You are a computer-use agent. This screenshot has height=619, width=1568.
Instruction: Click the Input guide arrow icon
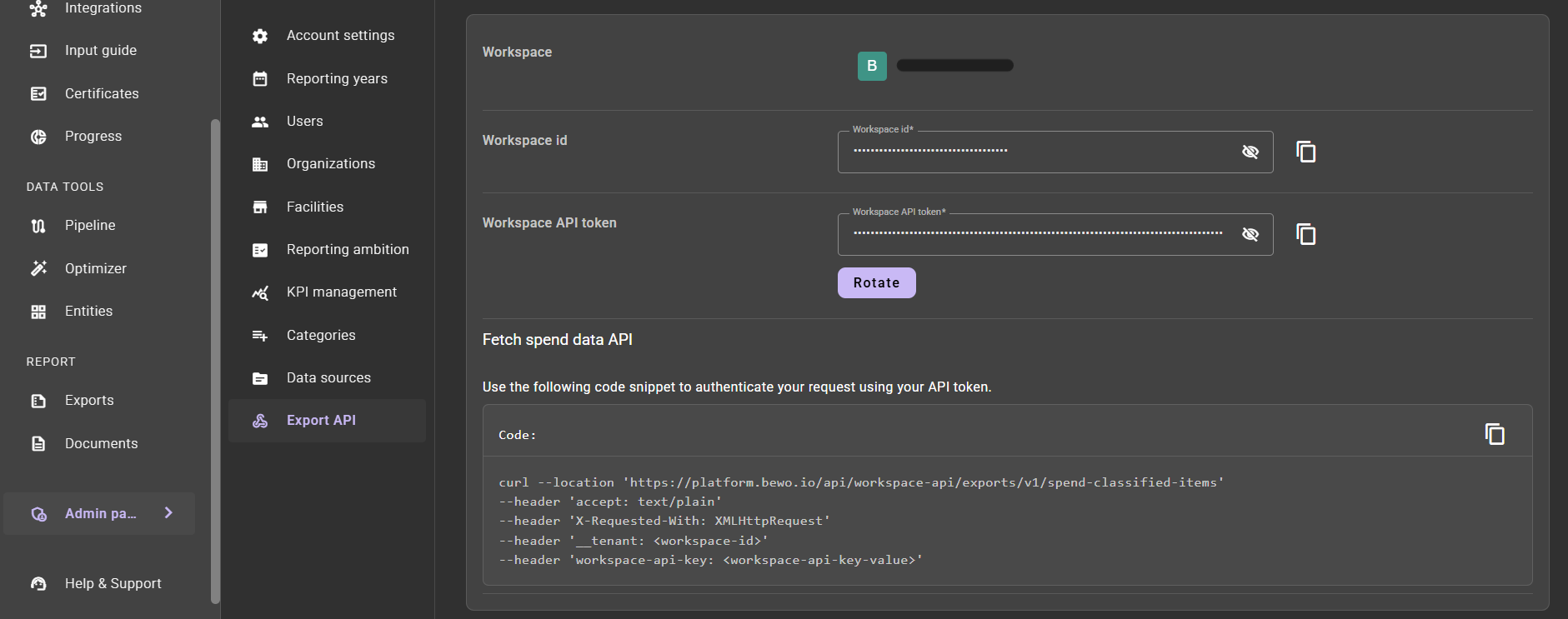pos(38,51)
